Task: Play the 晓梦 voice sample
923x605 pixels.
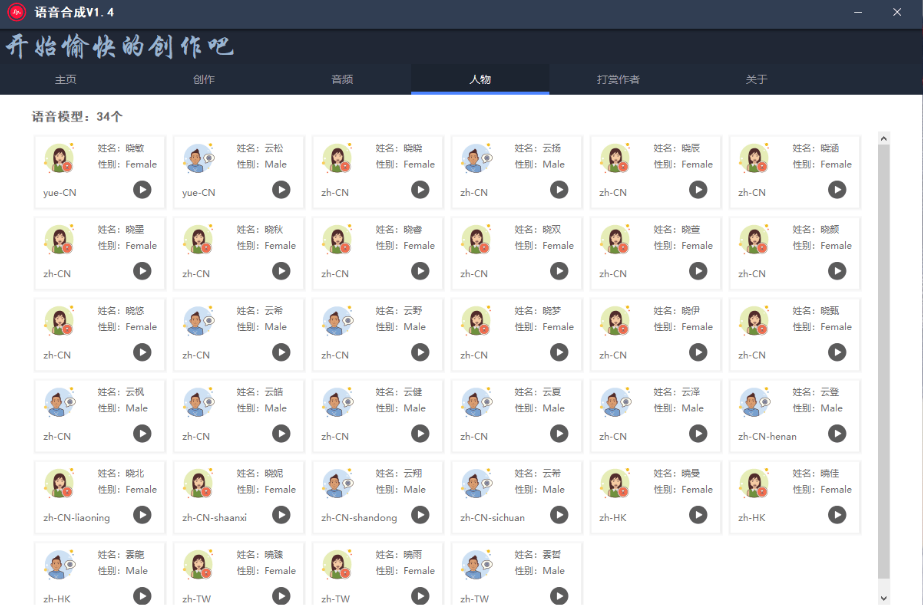Action: click(x=559, y=352)
